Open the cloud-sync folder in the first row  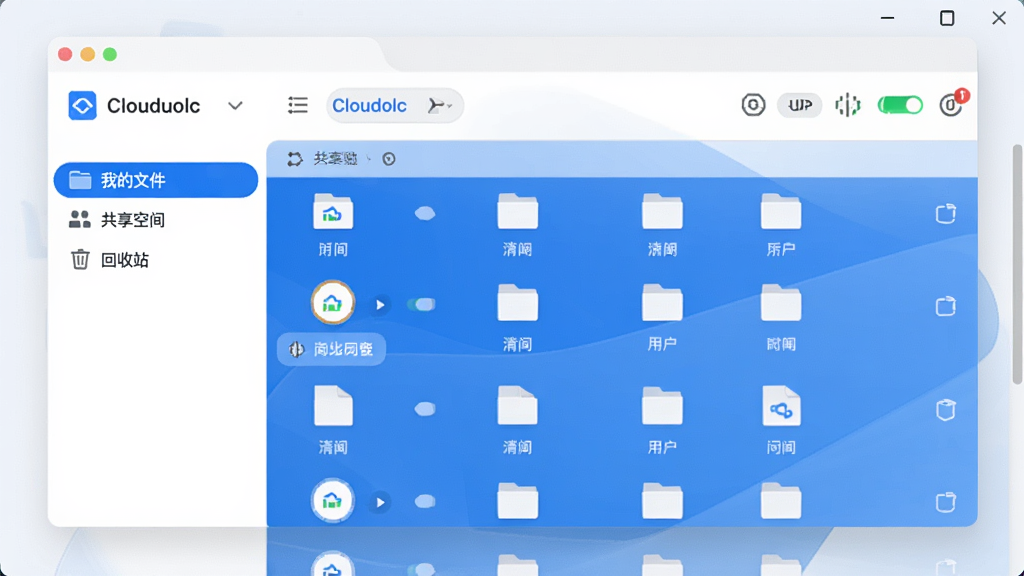tap(333, 212)
